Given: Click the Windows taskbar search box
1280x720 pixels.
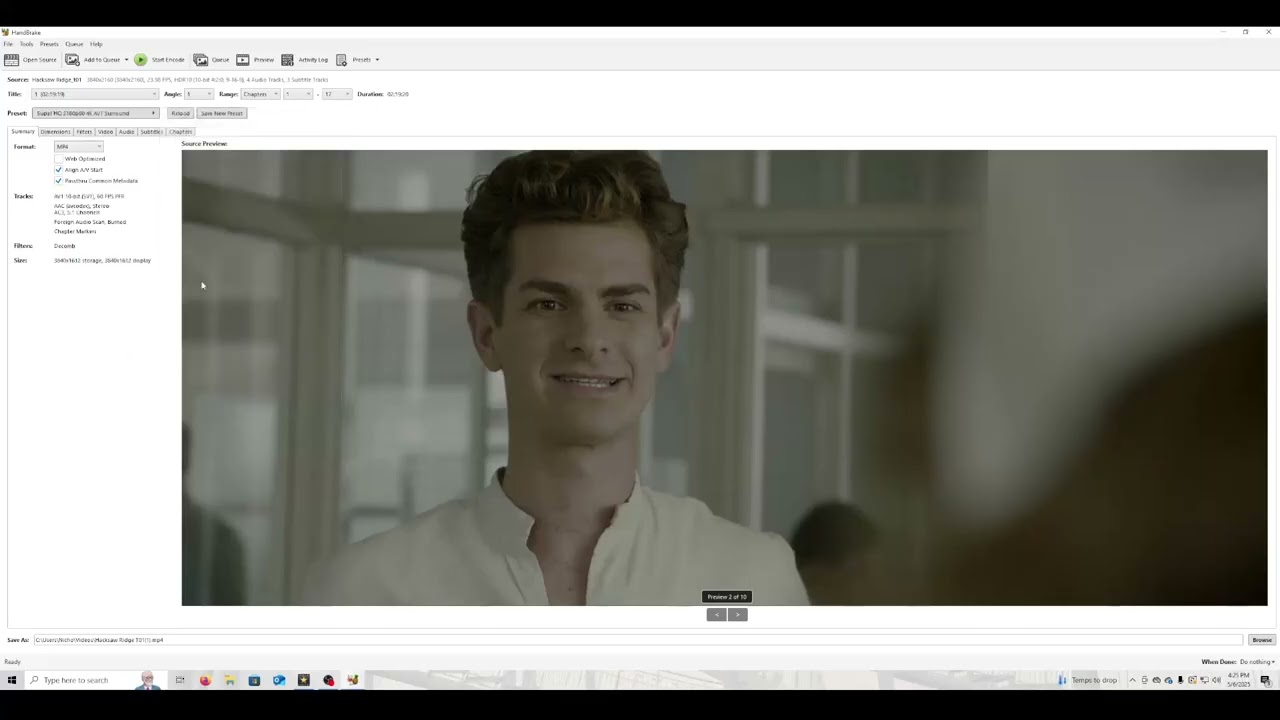Looking at the screenshot, I should pyautogui.click(x=96, y=680).
